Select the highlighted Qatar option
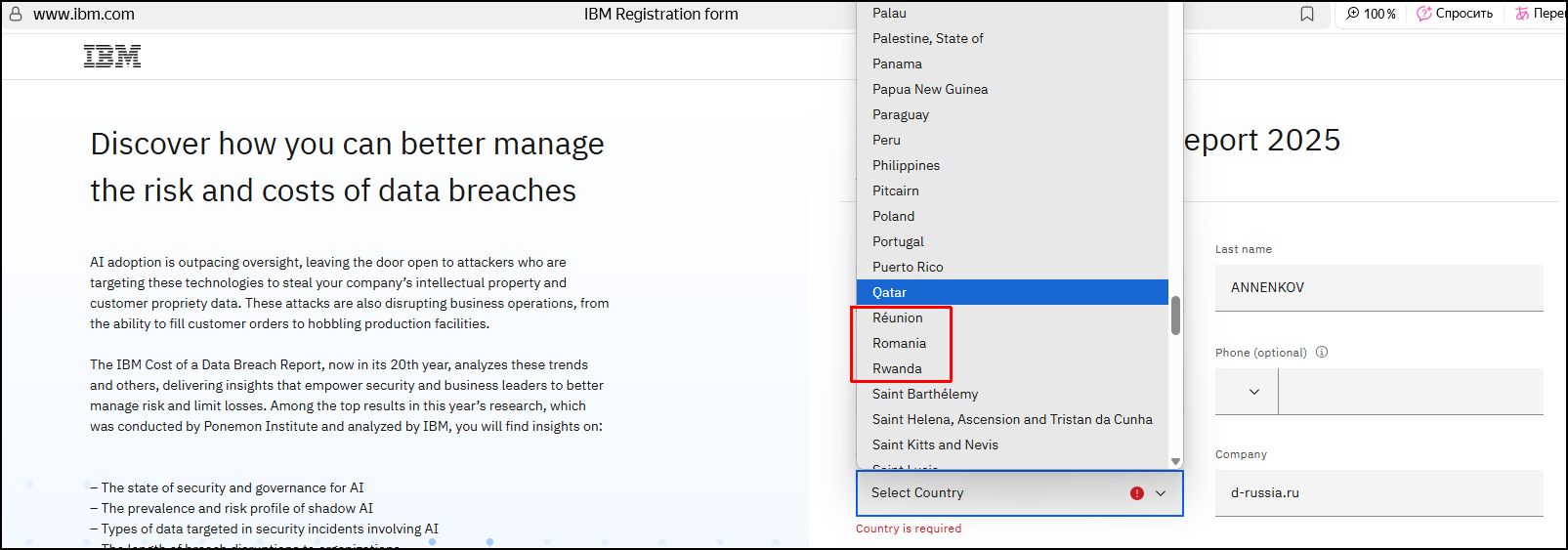The image size is (1568, 550). click(x=889, y=292)
